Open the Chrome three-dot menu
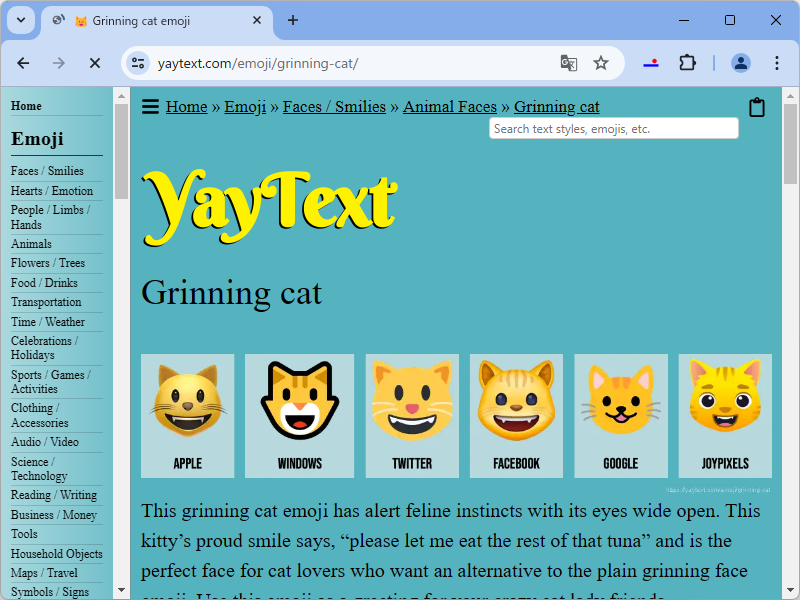 (777, 62)
